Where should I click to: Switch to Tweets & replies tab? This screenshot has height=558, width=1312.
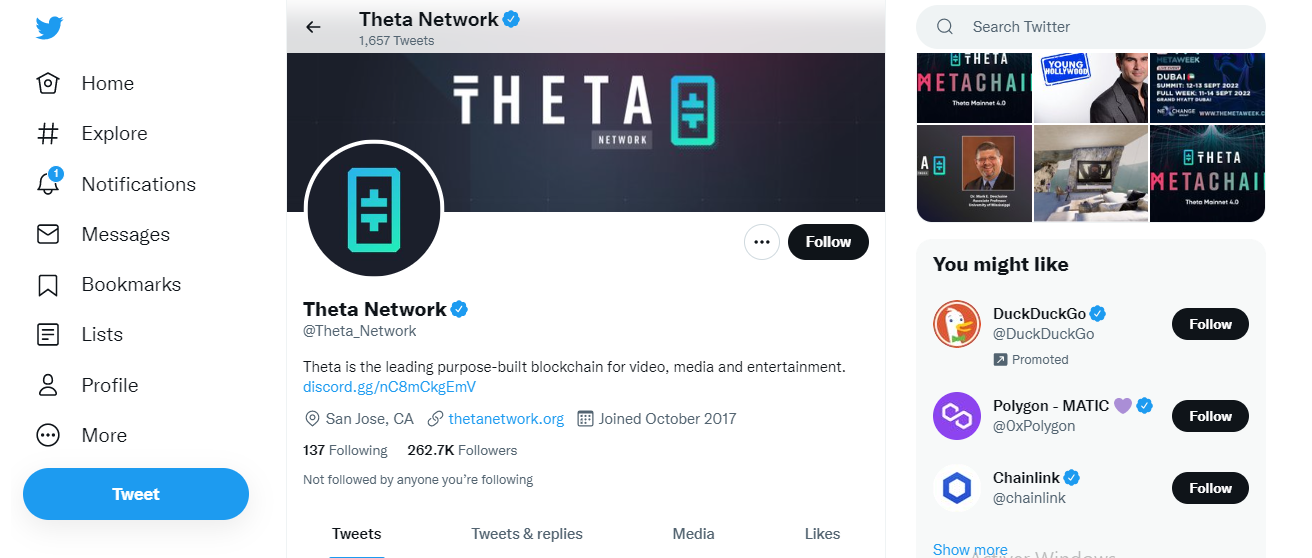click(527, 534)
